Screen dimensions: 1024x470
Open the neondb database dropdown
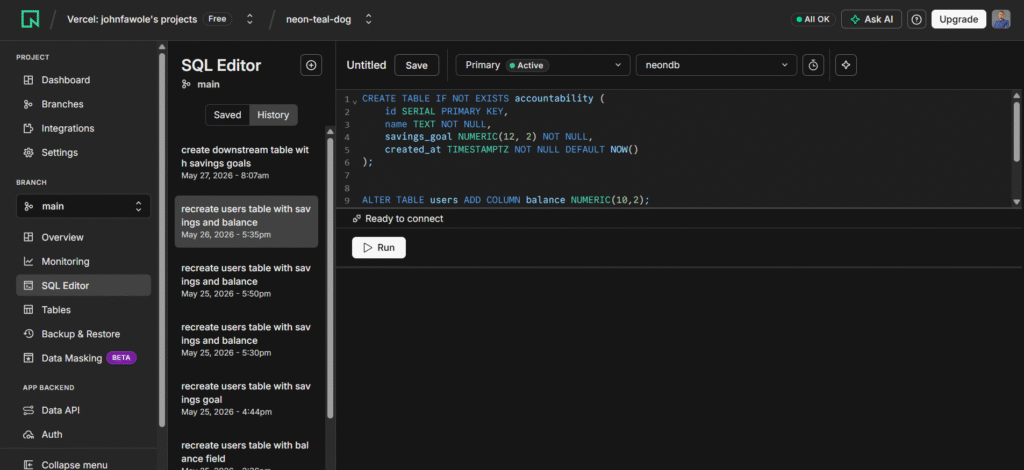pyautogui.click(x=716, y=65)
